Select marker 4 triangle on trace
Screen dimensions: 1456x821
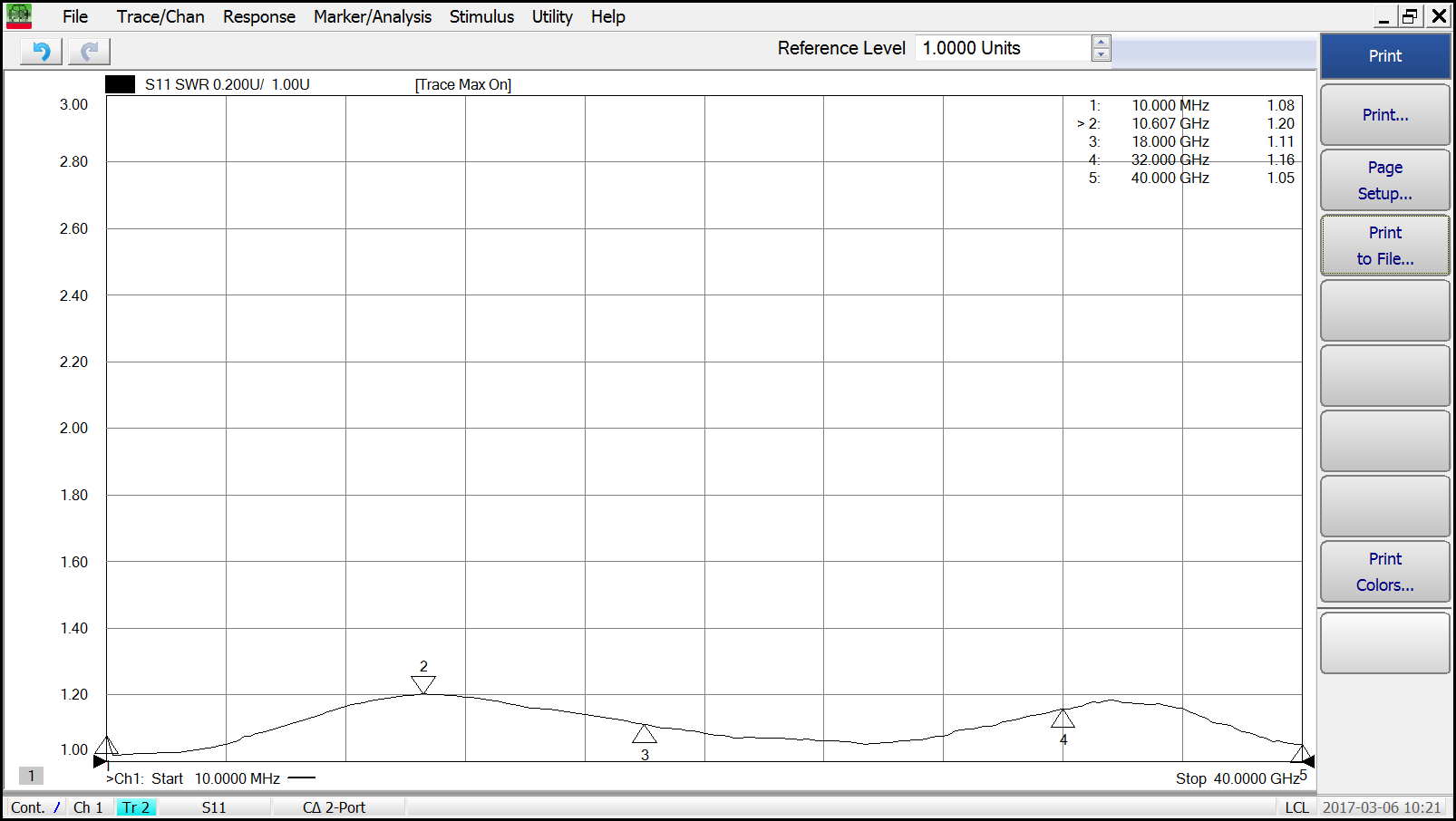pos(1063,719)
